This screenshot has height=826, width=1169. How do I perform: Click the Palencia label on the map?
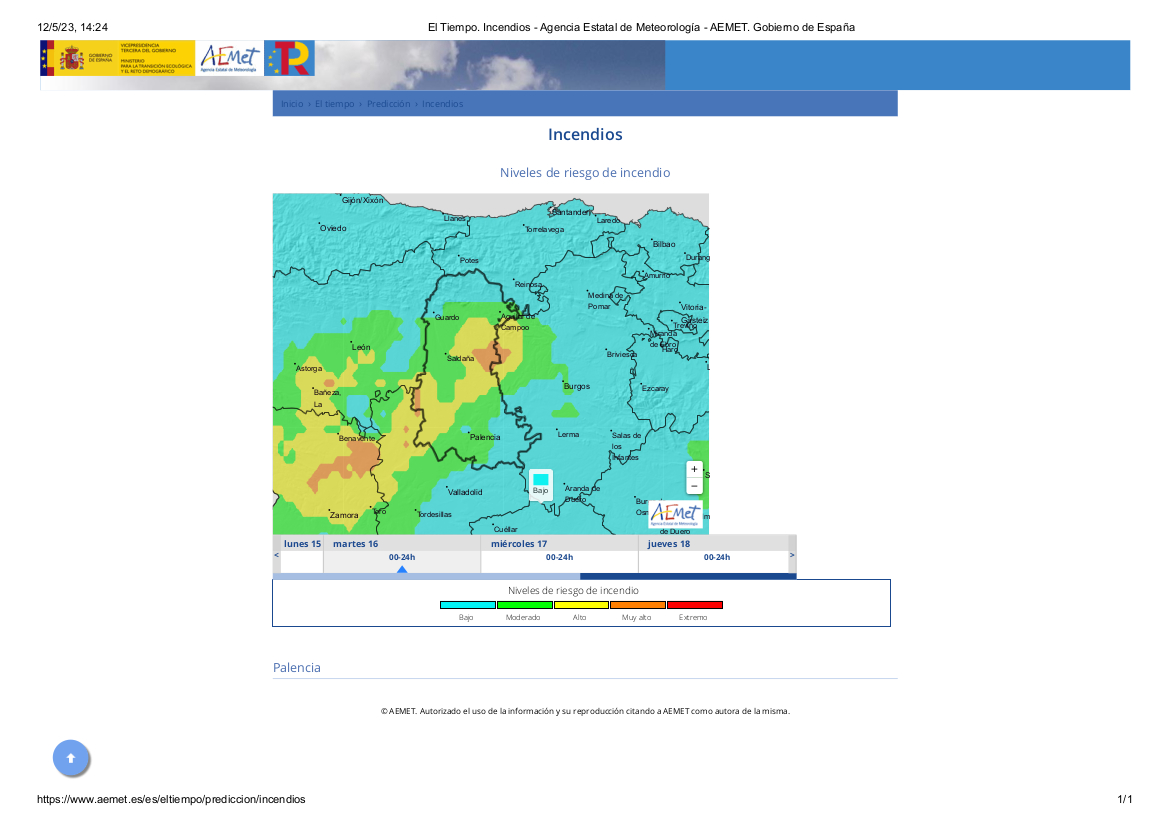click(x=485, y=437)
